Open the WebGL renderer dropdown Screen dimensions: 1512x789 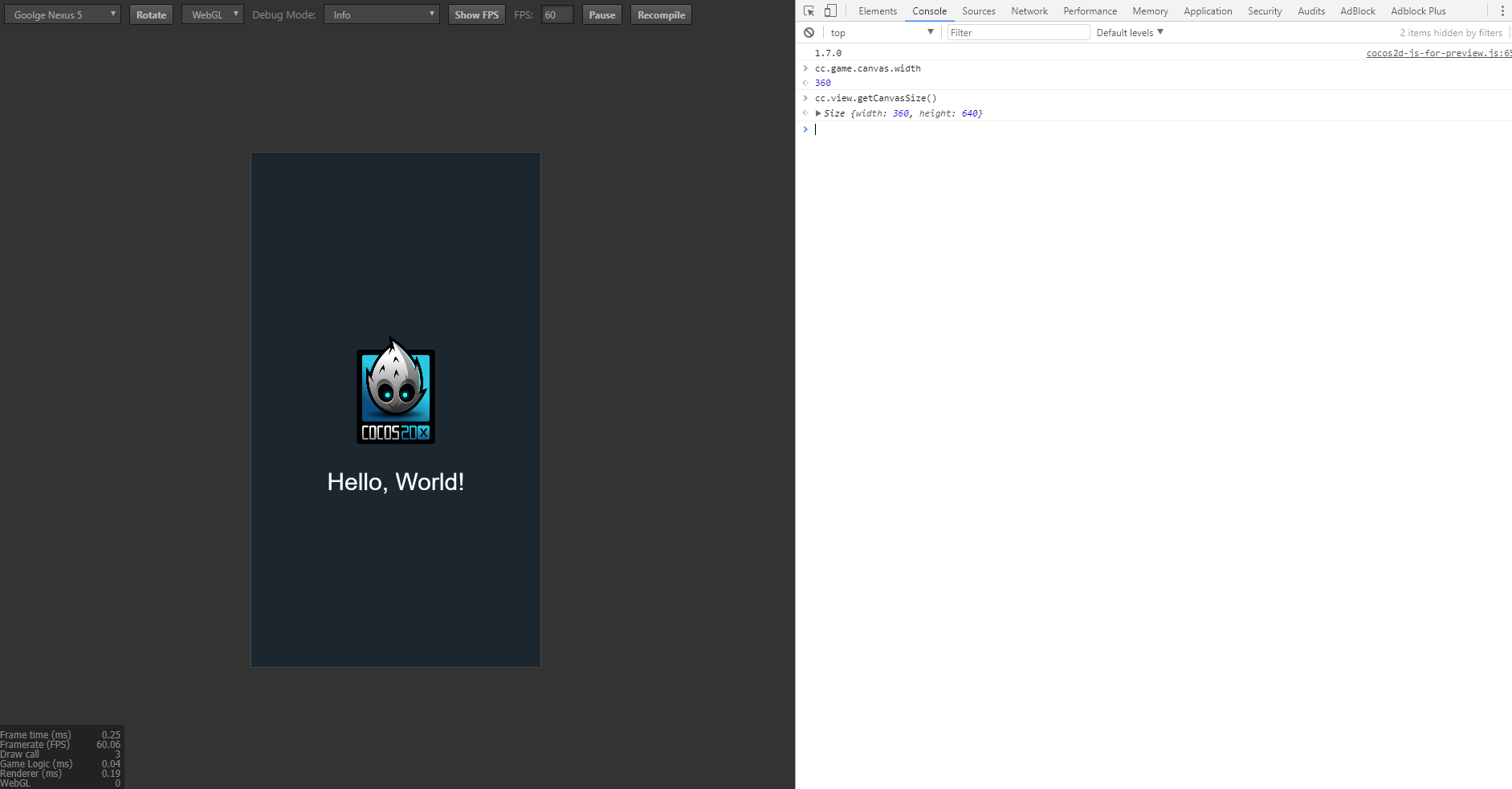tap(213, 14)
